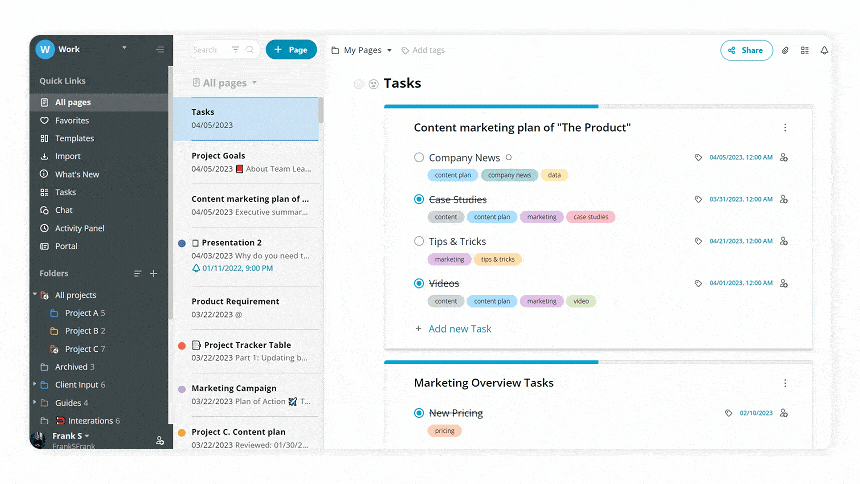The image size is (860, 484).
Task: Create a new page with Page button
Action: [291, 49]
